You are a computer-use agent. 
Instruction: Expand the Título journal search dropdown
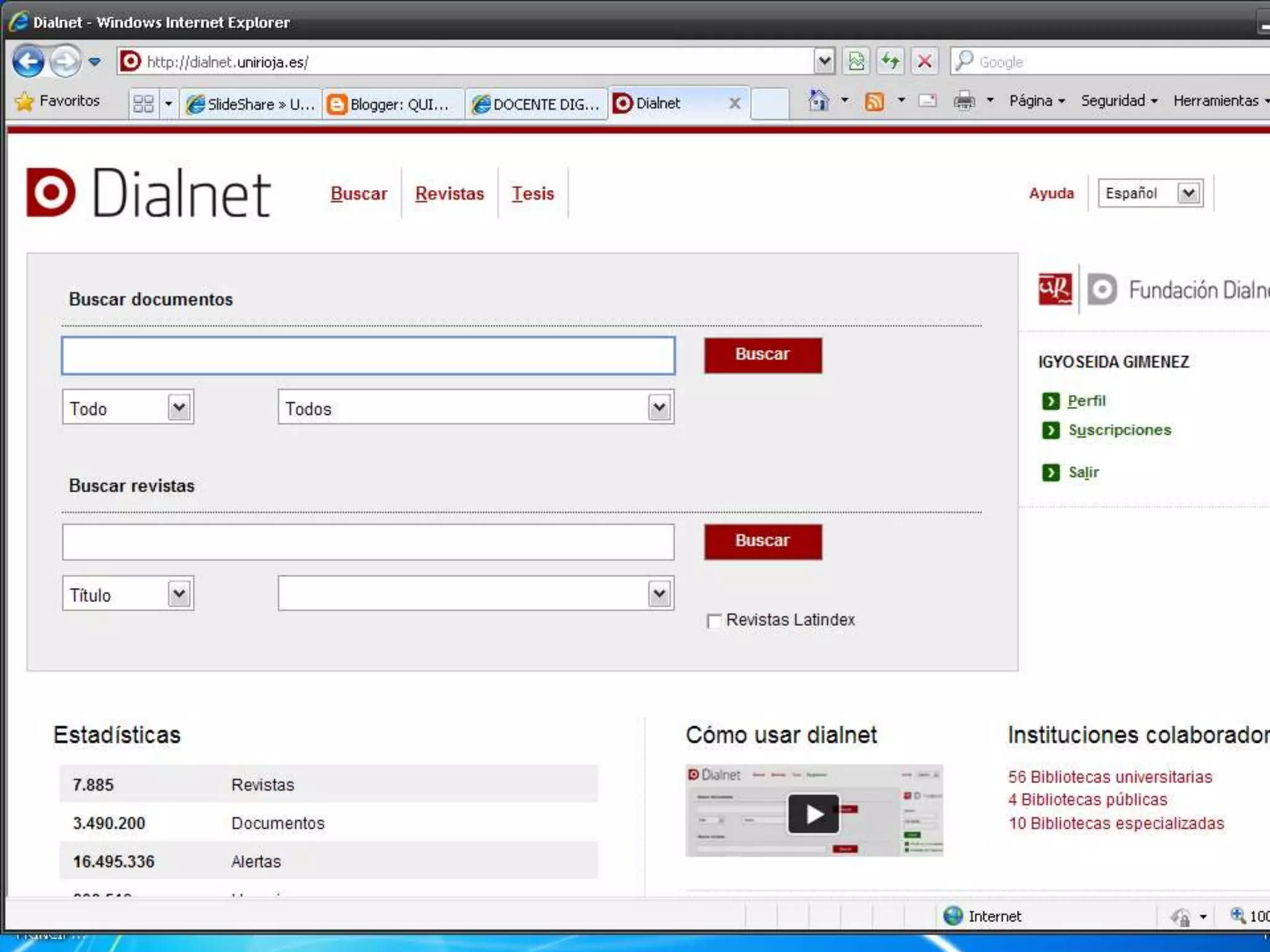coord(179,594)
